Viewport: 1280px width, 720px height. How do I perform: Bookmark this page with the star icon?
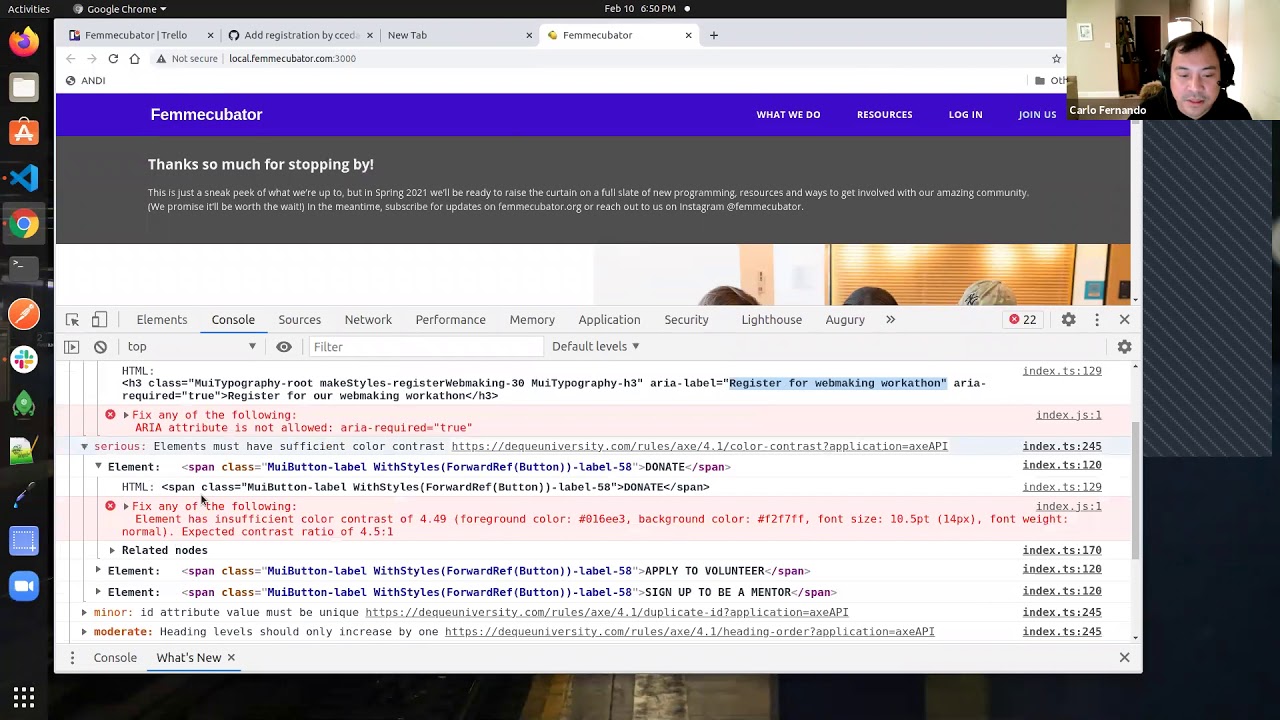pyautogui.click(x=1056, y=59)
